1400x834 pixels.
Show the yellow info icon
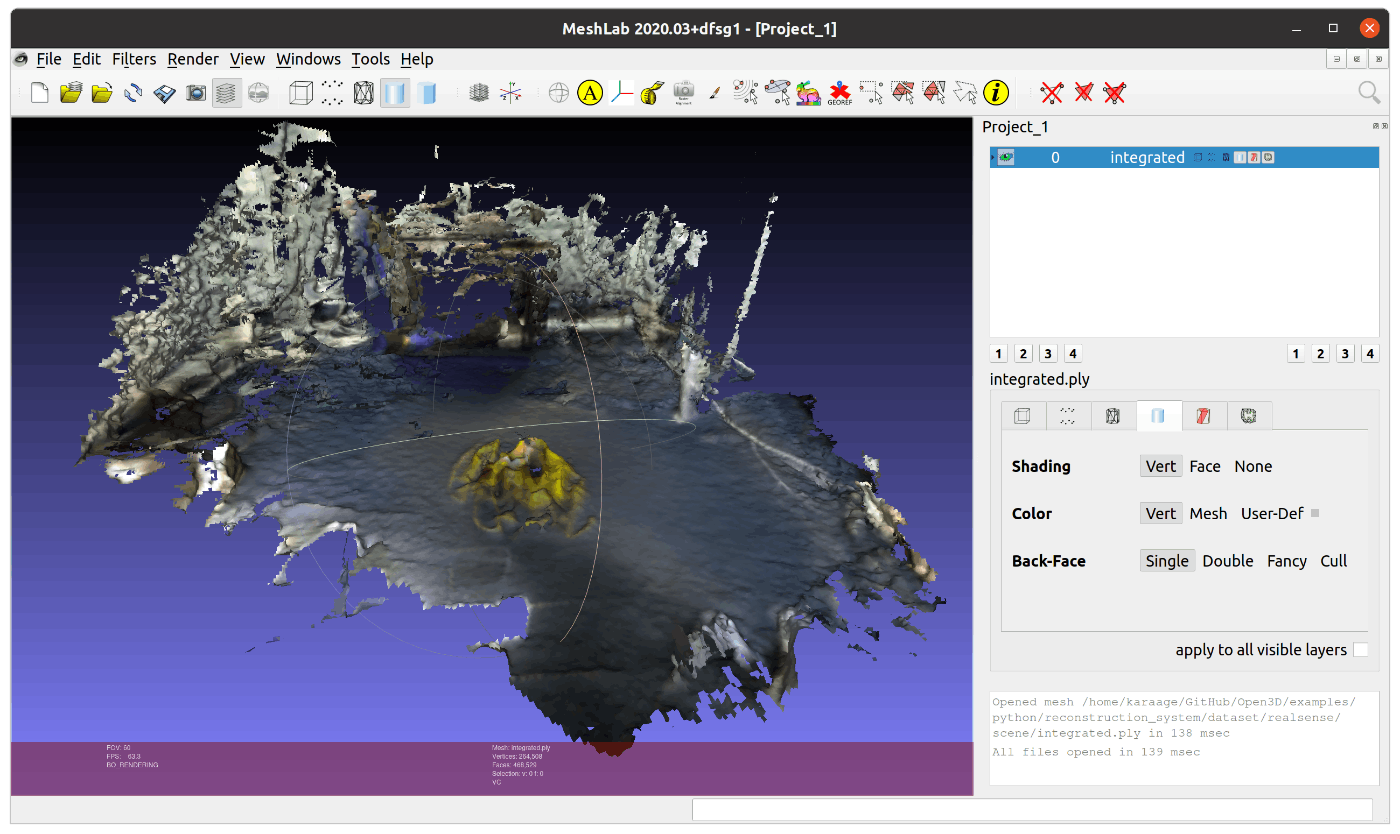[995, 93]
